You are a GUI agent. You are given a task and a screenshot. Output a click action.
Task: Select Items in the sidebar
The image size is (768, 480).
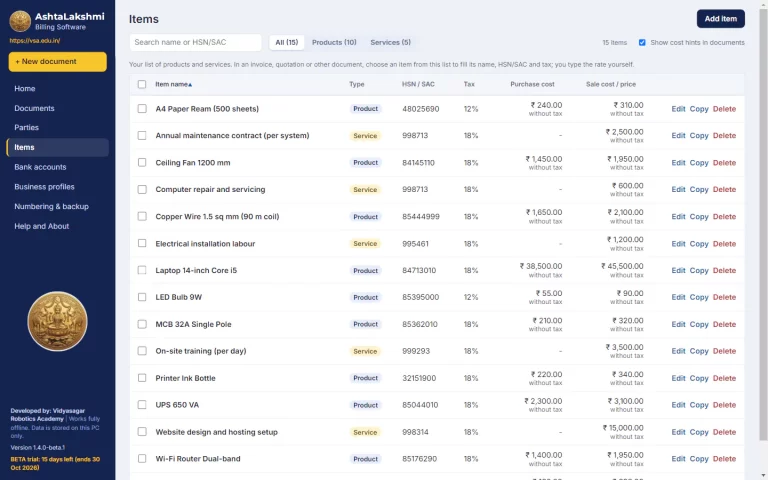tap(58, 147)
